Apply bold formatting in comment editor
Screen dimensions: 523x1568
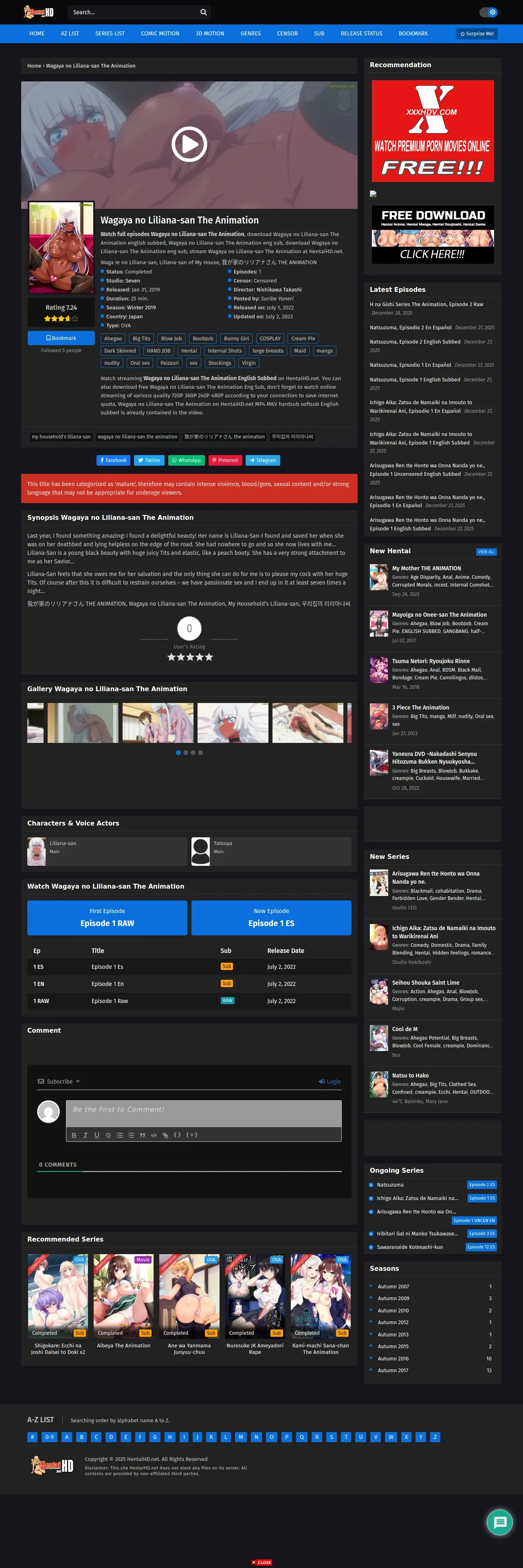point(74,1135)
